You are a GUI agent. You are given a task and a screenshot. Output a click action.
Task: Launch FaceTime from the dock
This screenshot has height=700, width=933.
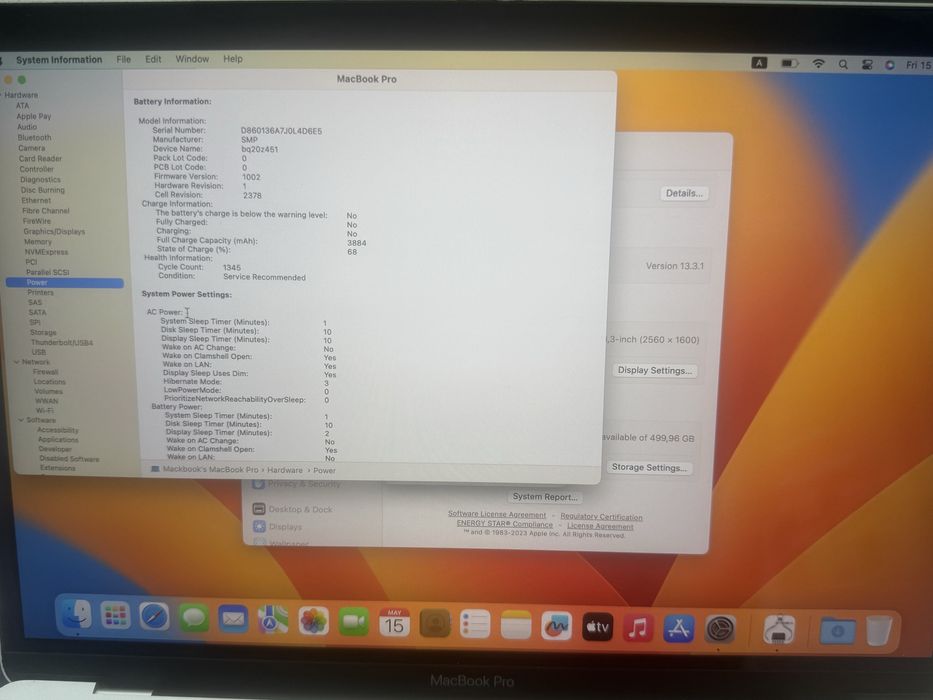pyautogui.click(x=354, y=623)
